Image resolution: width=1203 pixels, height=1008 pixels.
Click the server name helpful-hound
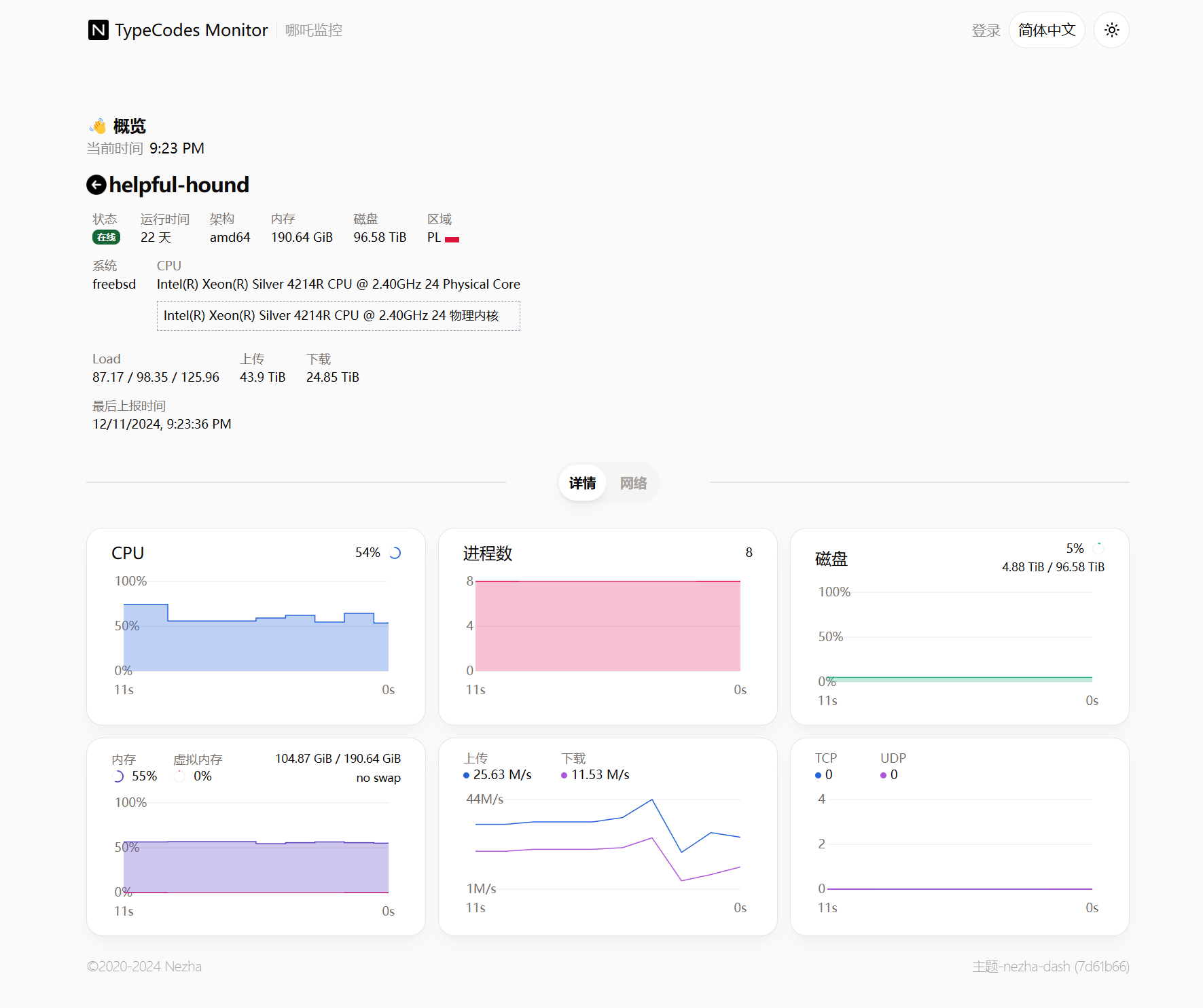179,185
